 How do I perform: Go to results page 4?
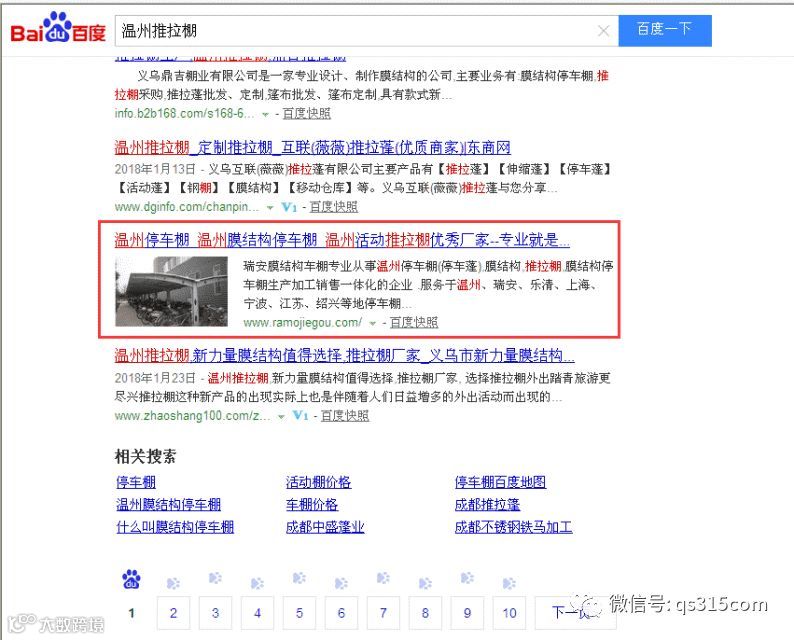coord(258,613)
